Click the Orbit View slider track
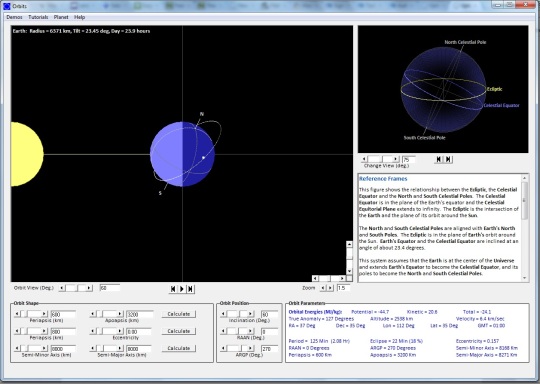 coord(76,288)
